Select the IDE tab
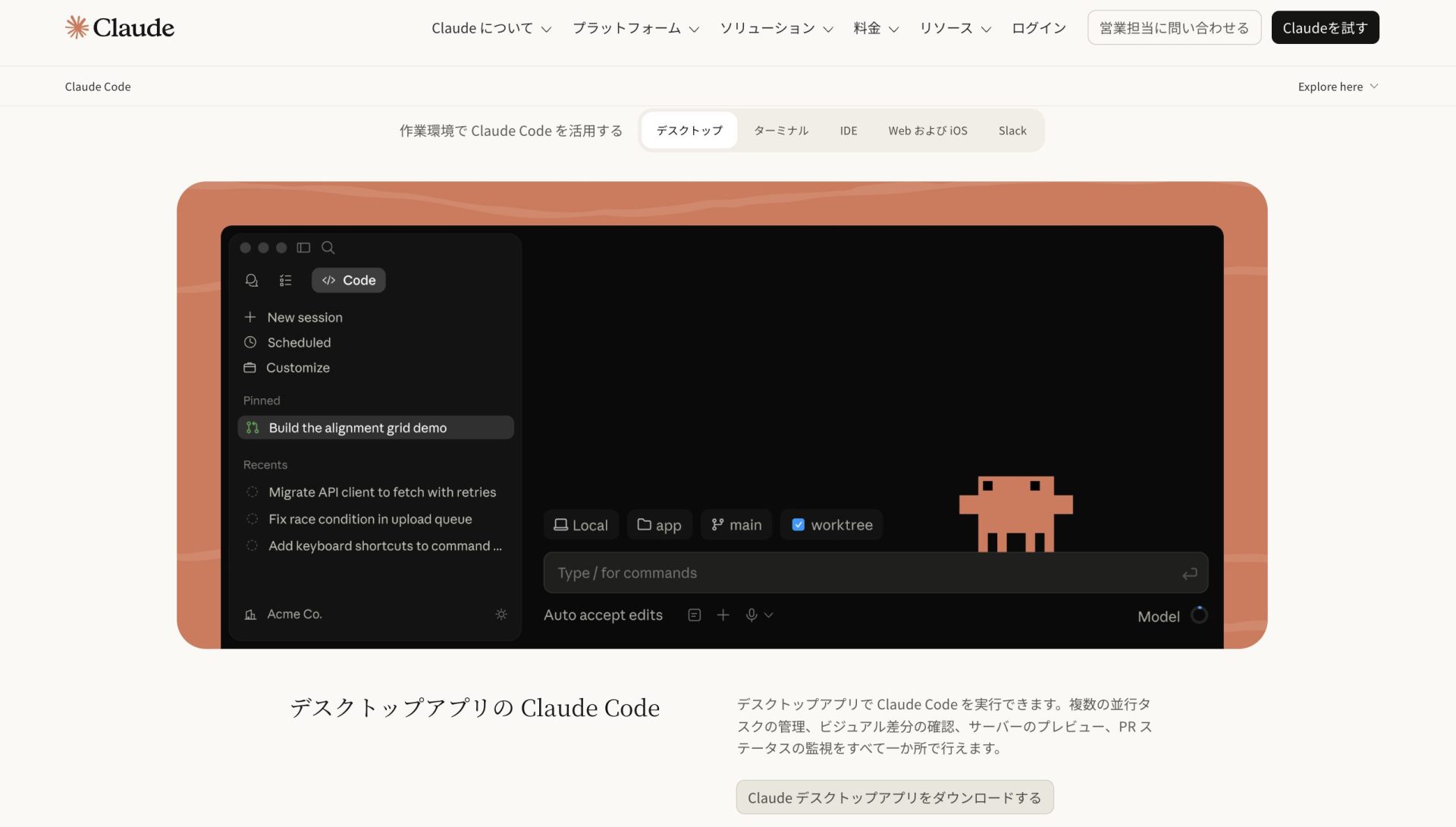Viewport: 1456px width, 827px height. pos(849,130)
